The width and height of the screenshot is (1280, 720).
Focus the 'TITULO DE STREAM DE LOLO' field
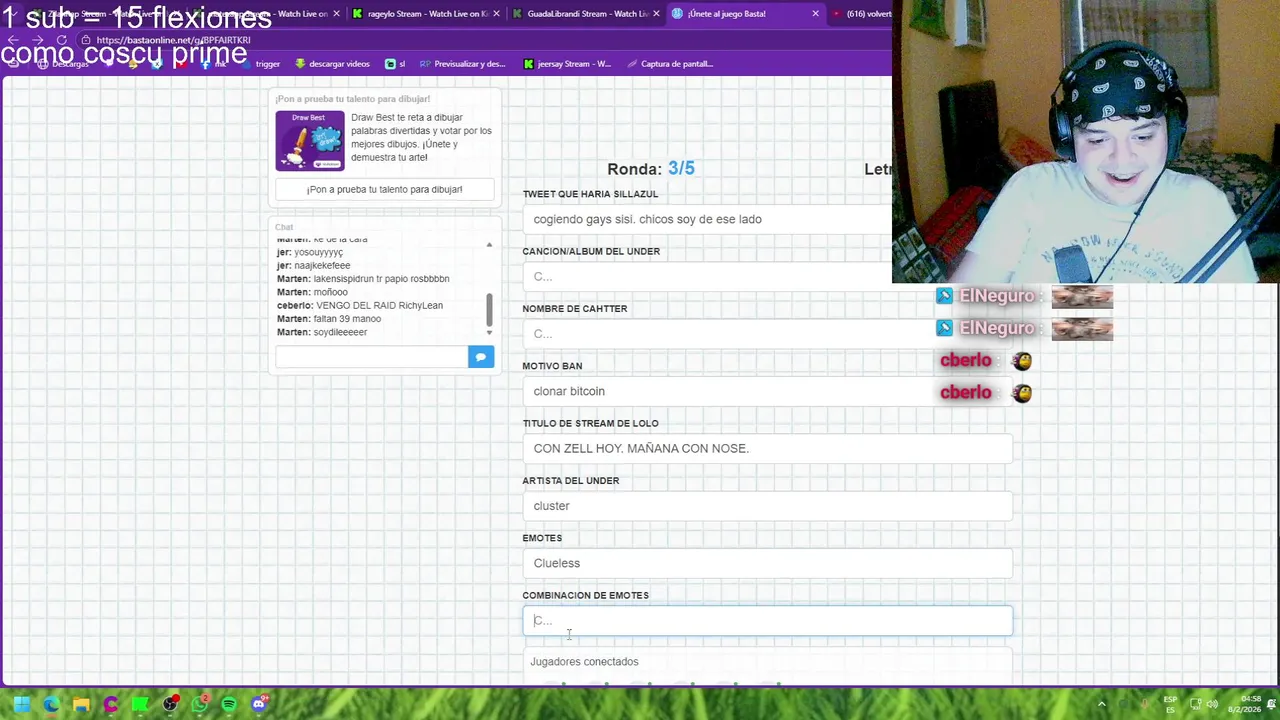[767, 448]
